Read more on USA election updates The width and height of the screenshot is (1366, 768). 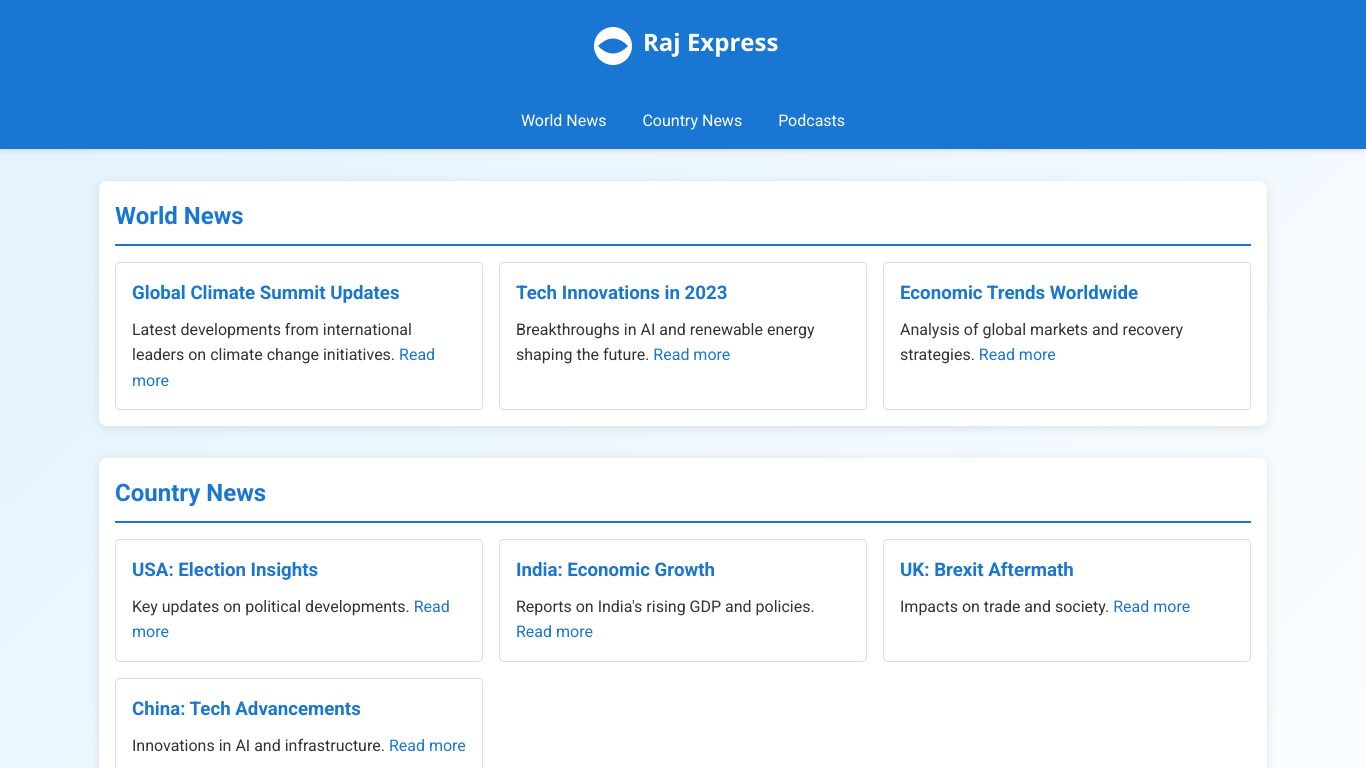431,607
